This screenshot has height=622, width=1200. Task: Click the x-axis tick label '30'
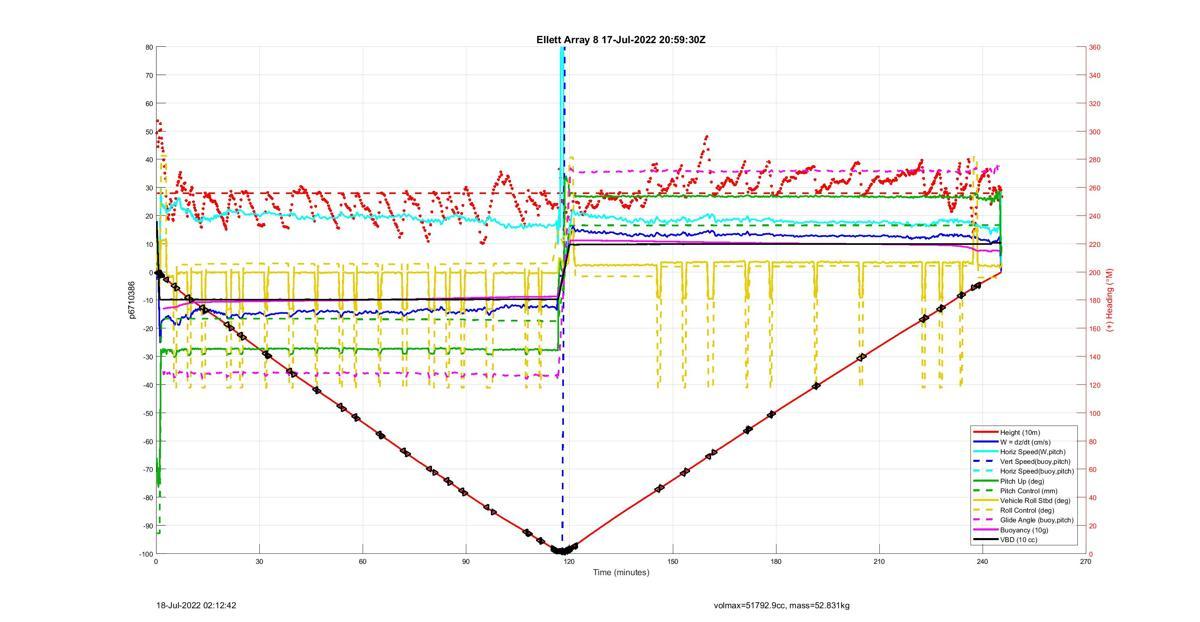(x=259, y=562)
